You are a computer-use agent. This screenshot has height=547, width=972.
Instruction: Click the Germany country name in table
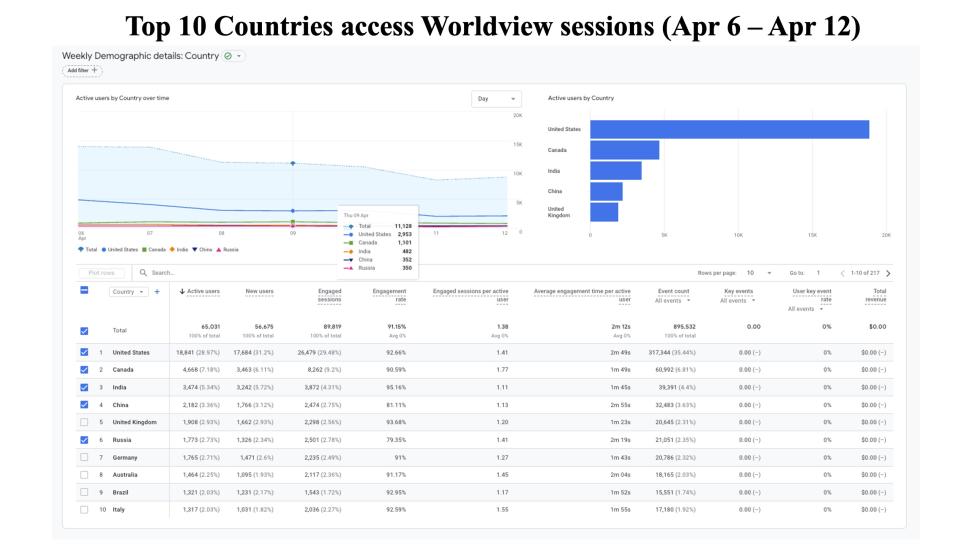(125, 458)
